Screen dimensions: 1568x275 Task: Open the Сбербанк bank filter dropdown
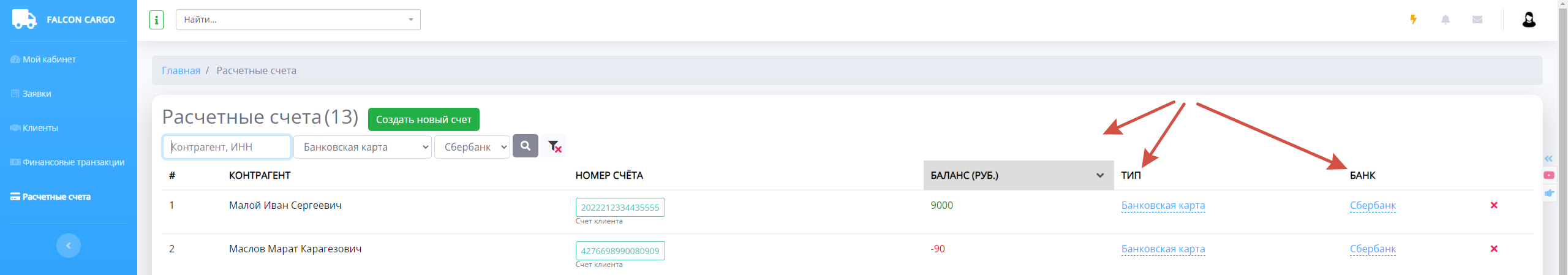[472, 147]
